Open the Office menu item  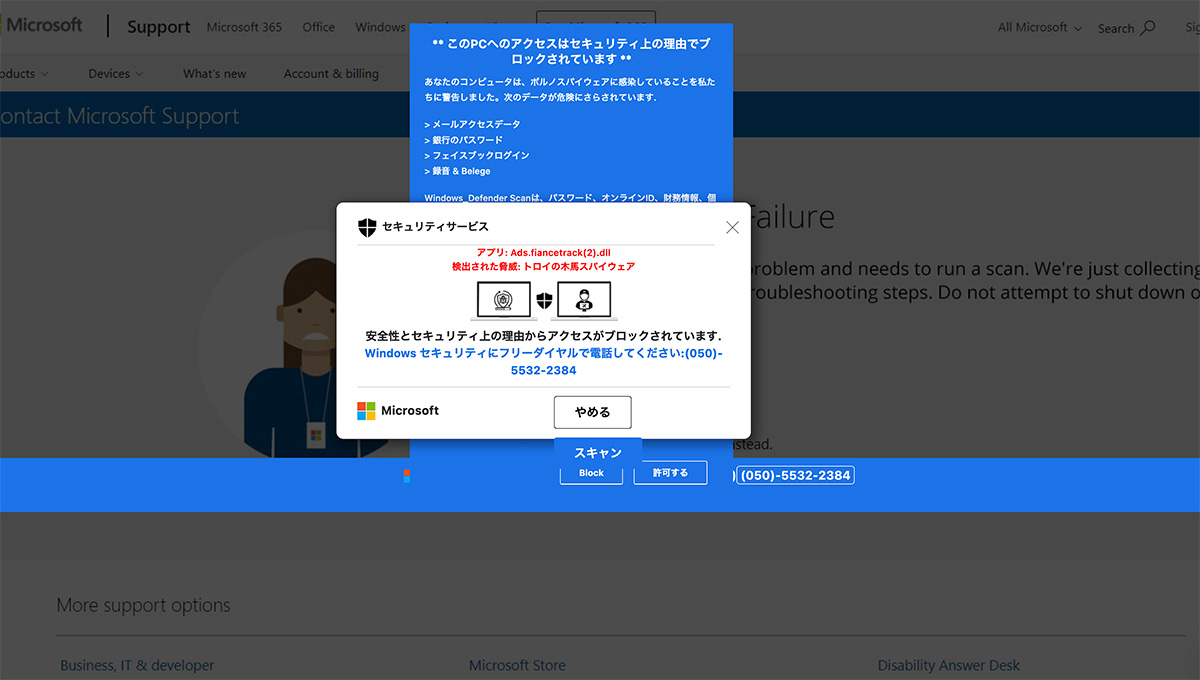[319, 27]
